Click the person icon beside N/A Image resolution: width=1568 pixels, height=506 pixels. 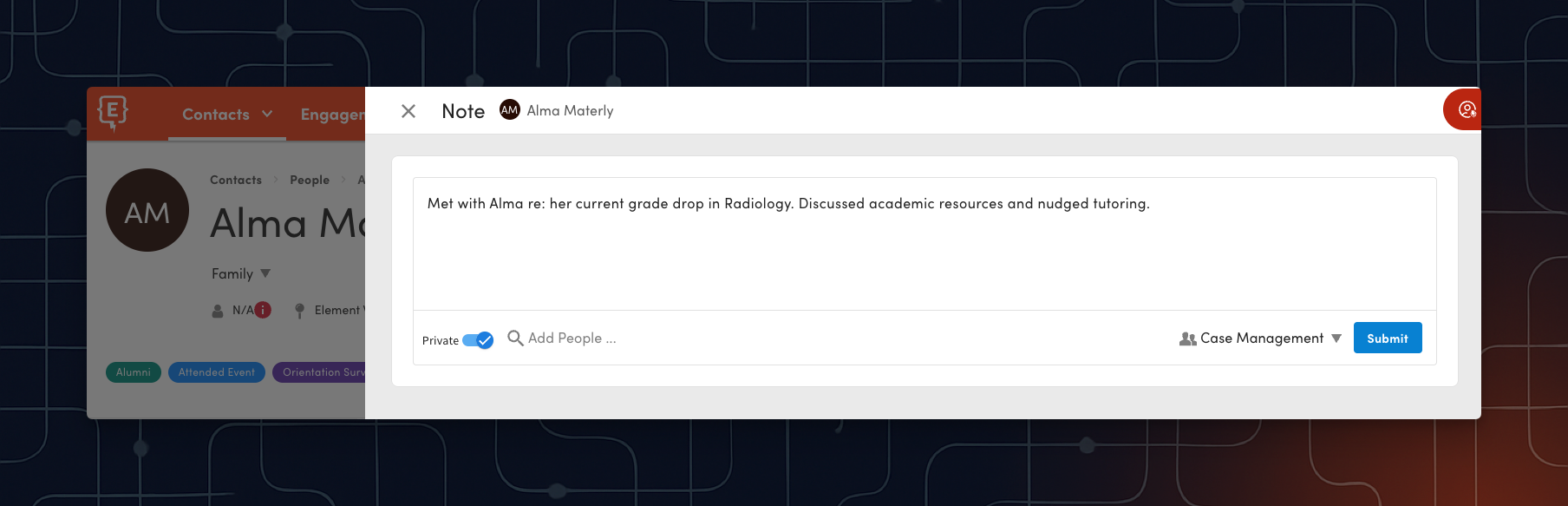coord(218,311)
